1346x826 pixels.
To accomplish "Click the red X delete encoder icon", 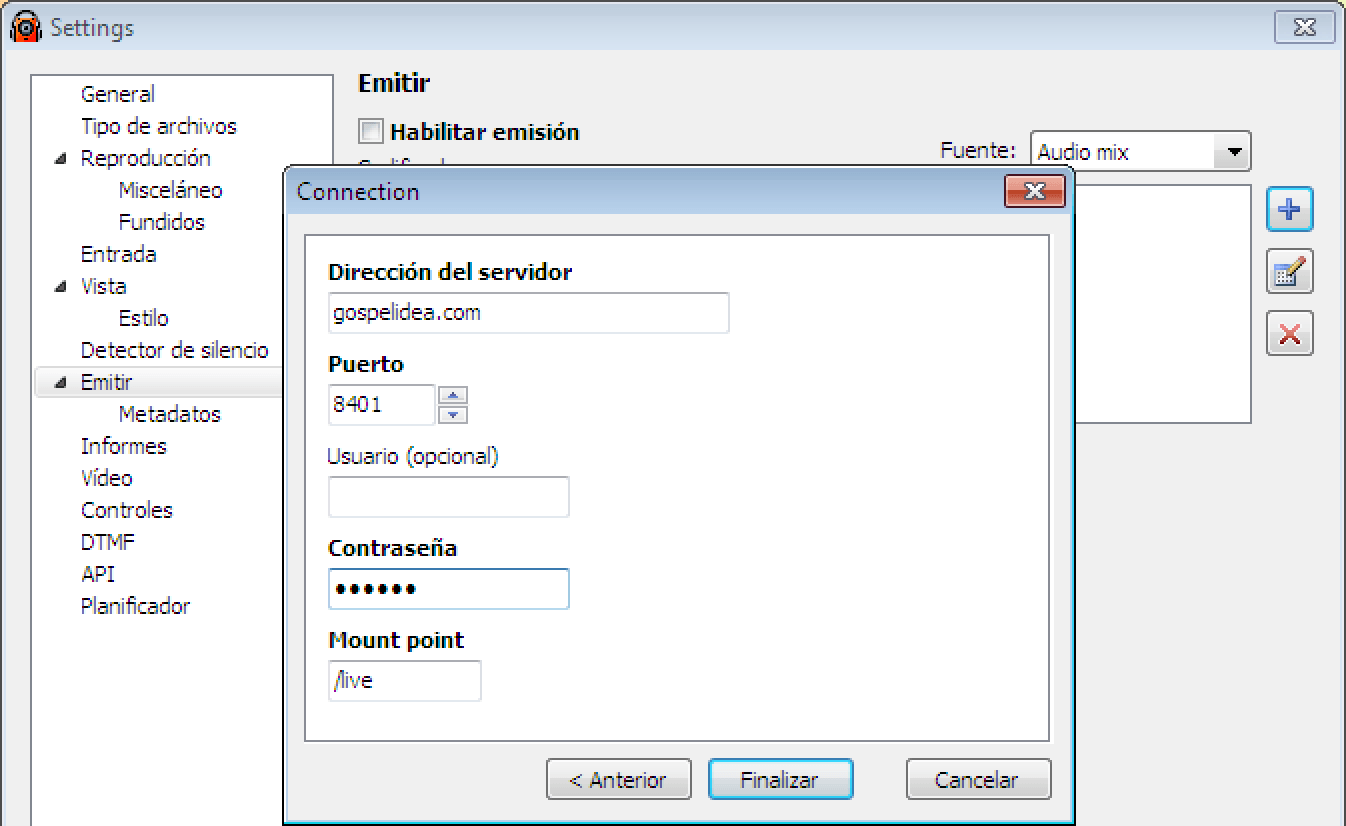I will [1289, 334].
